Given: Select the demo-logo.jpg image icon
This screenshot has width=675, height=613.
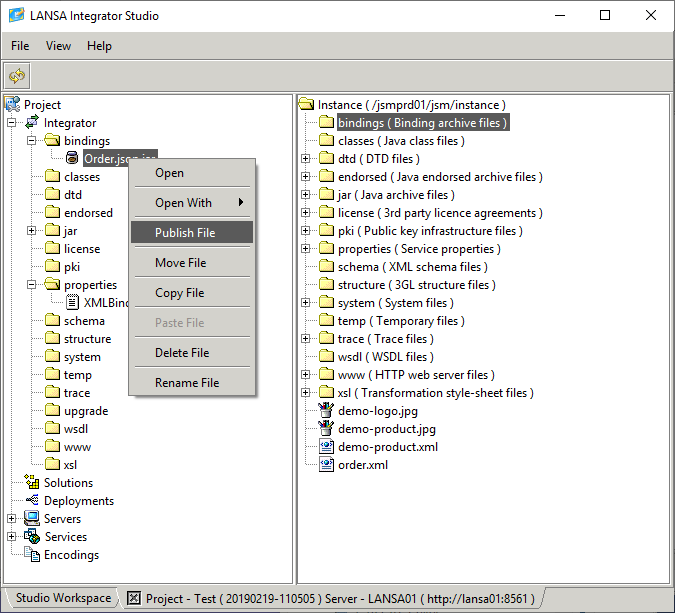Looking at the screenshot, I should pos(326,411).
